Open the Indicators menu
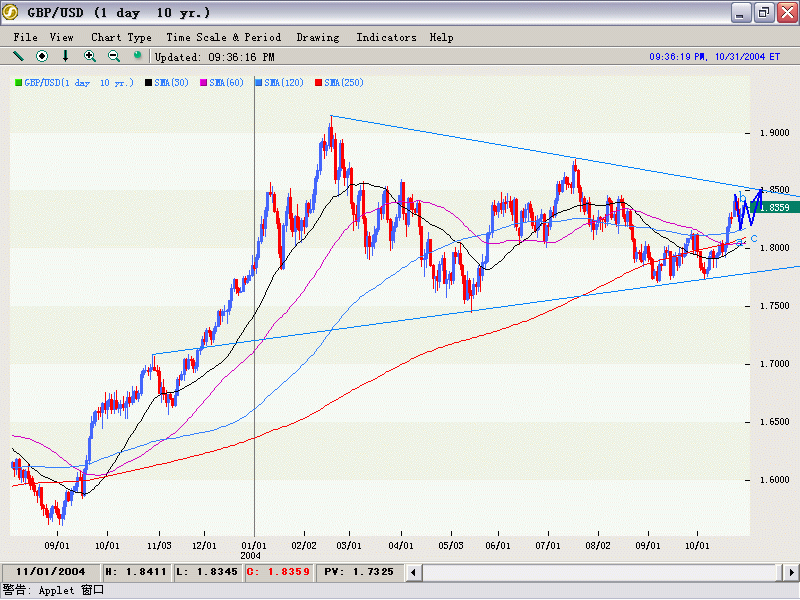800x600 pixels. [386, 37]
